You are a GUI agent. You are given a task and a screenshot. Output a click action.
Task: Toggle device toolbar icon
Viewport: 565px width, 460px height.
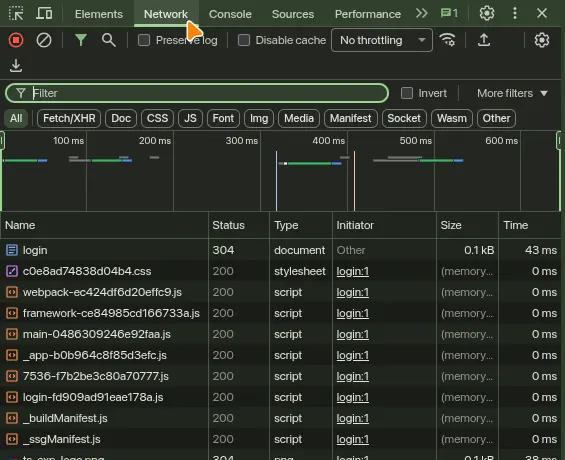click(44, 14)
